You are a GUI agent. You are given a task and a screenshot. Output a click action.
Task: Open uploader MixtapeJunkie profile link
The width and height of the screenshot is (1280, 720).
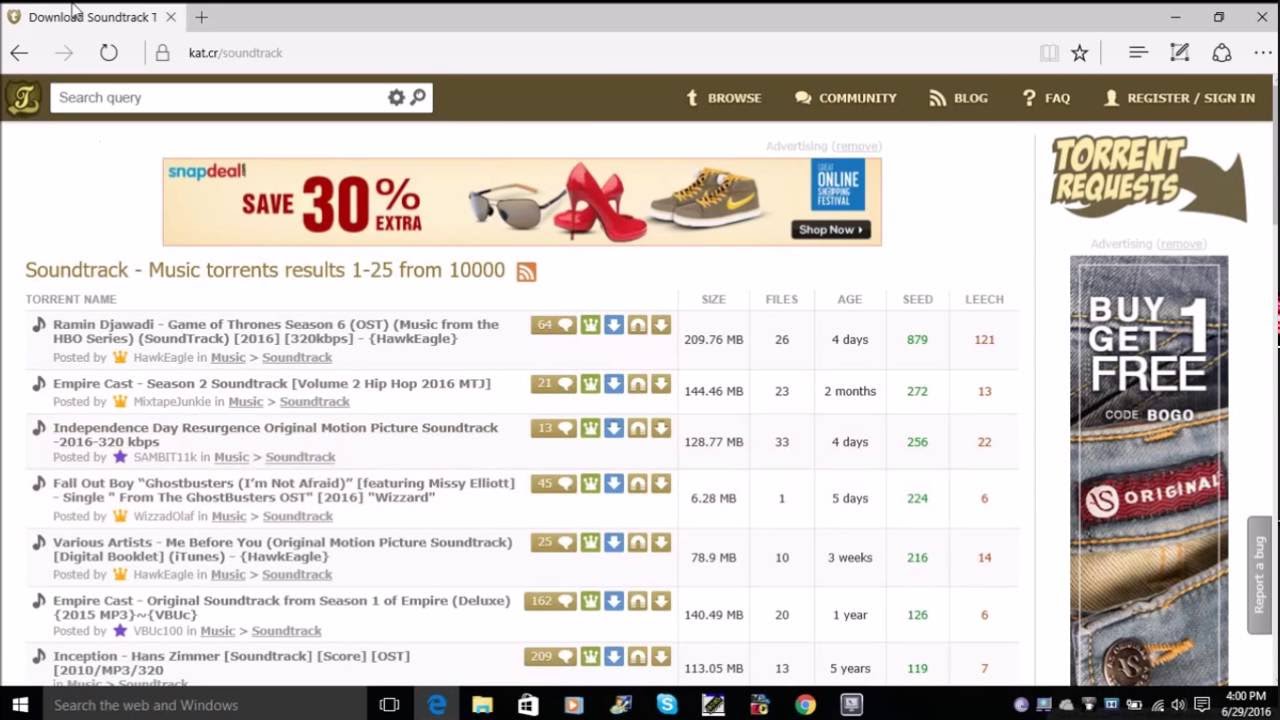pyautogui.click(x=174, y=401)
